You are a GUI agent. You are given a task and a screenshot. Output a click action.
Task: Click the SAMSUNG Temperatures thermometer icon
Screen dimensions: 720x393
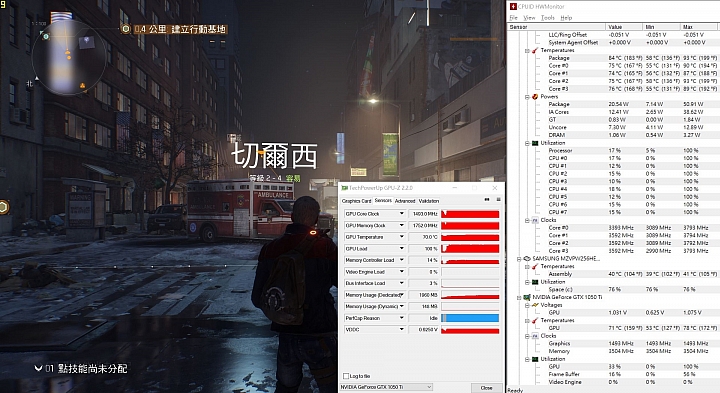point(535,266)
